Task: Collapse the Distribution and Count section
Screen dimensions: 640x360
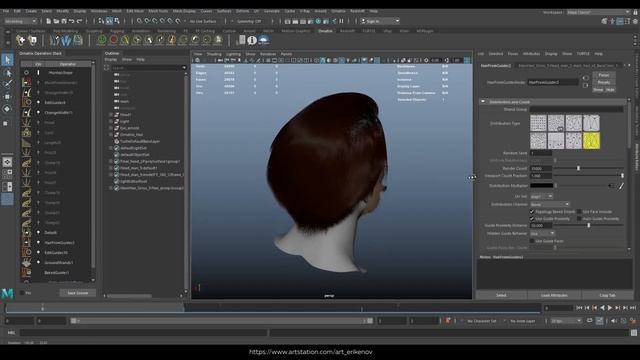Action: 483,102
